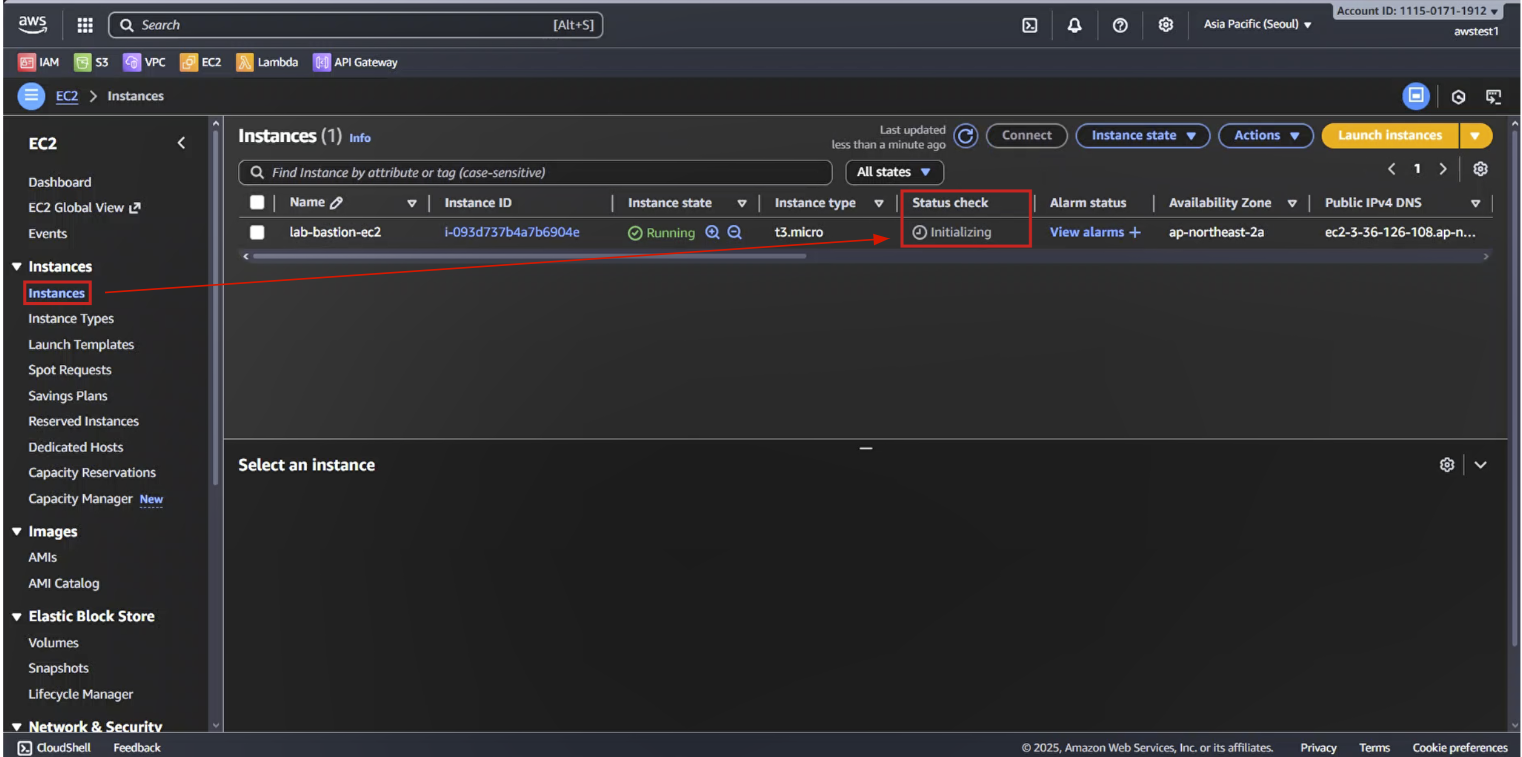Screen dimensions: 1522x757
Task: Sort by the Instance state column arrow
Action: 742,203
